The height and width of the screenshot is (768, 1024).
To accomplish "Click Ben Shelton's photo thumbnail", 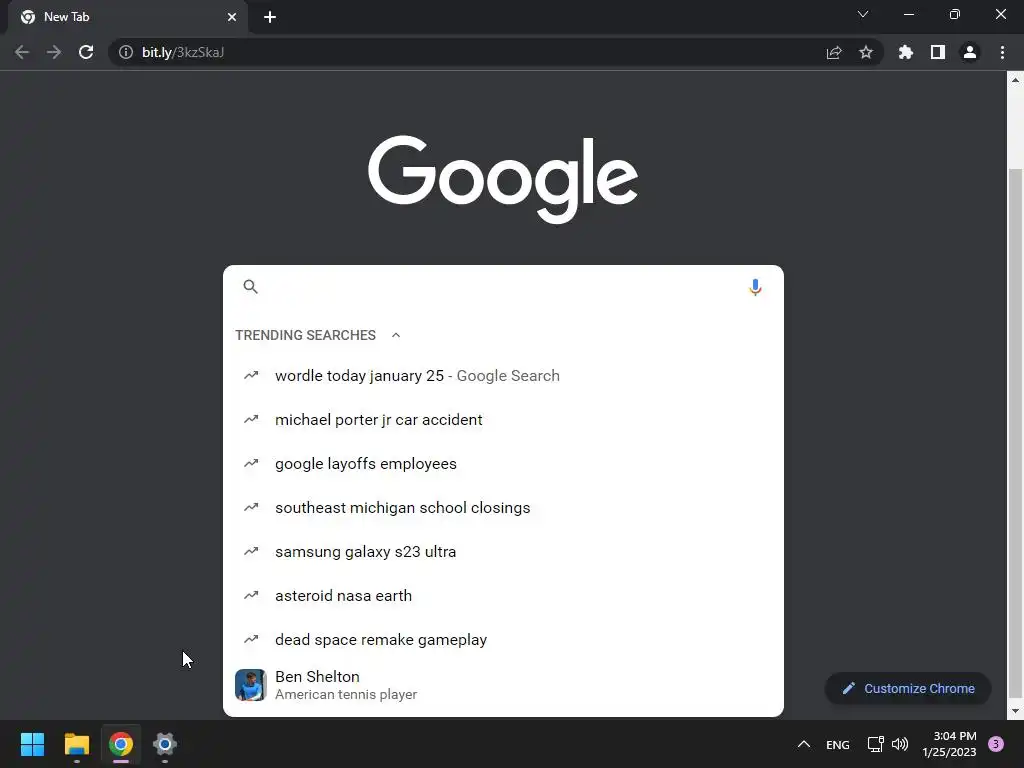I will pos(251,685).
